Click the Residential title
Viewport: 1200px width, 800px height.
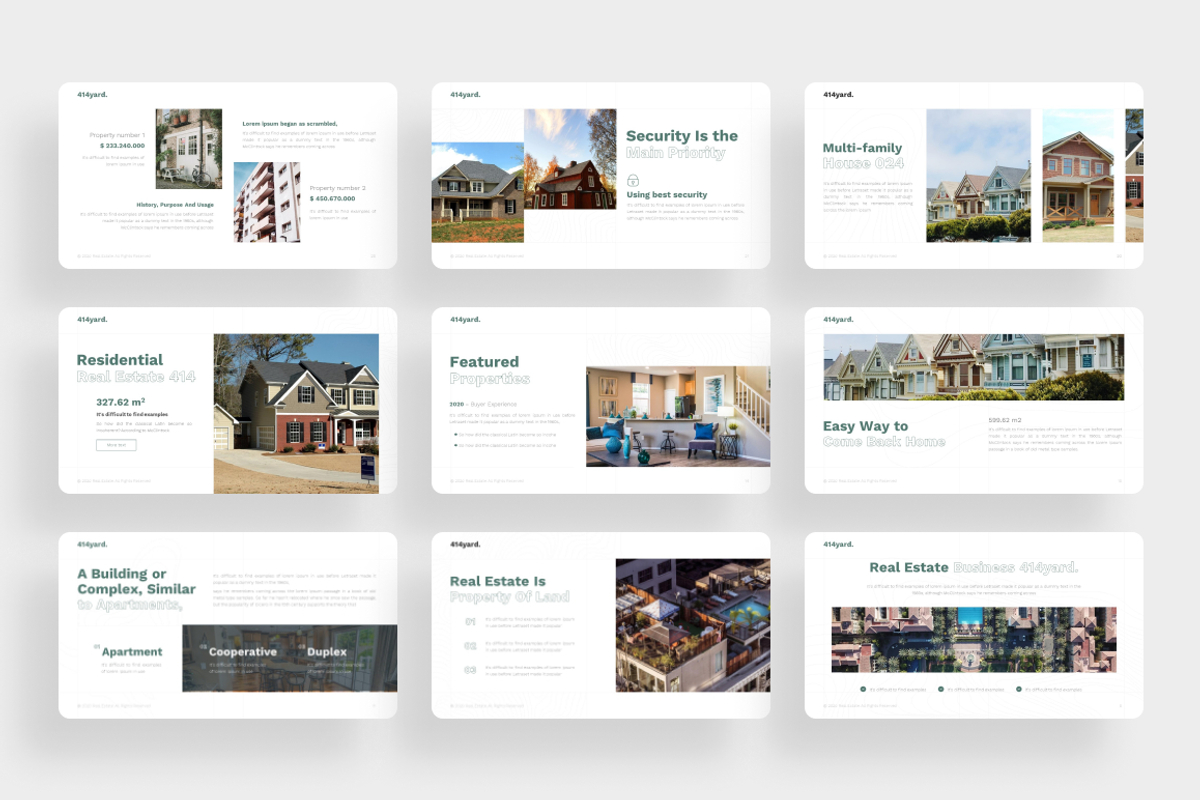[120, 360]
